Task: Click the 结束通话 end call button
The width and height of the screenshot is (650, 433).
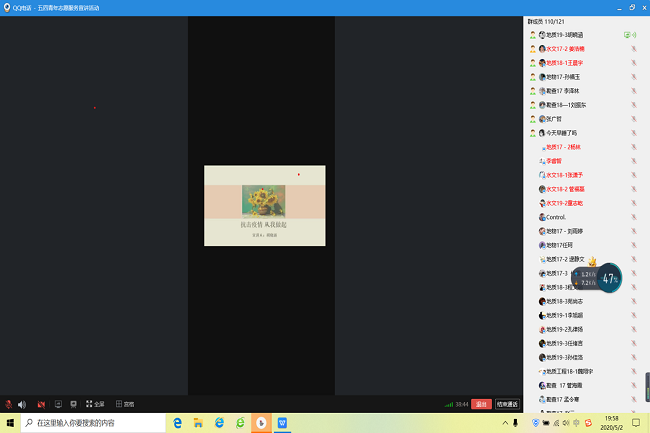Action: 507,404
